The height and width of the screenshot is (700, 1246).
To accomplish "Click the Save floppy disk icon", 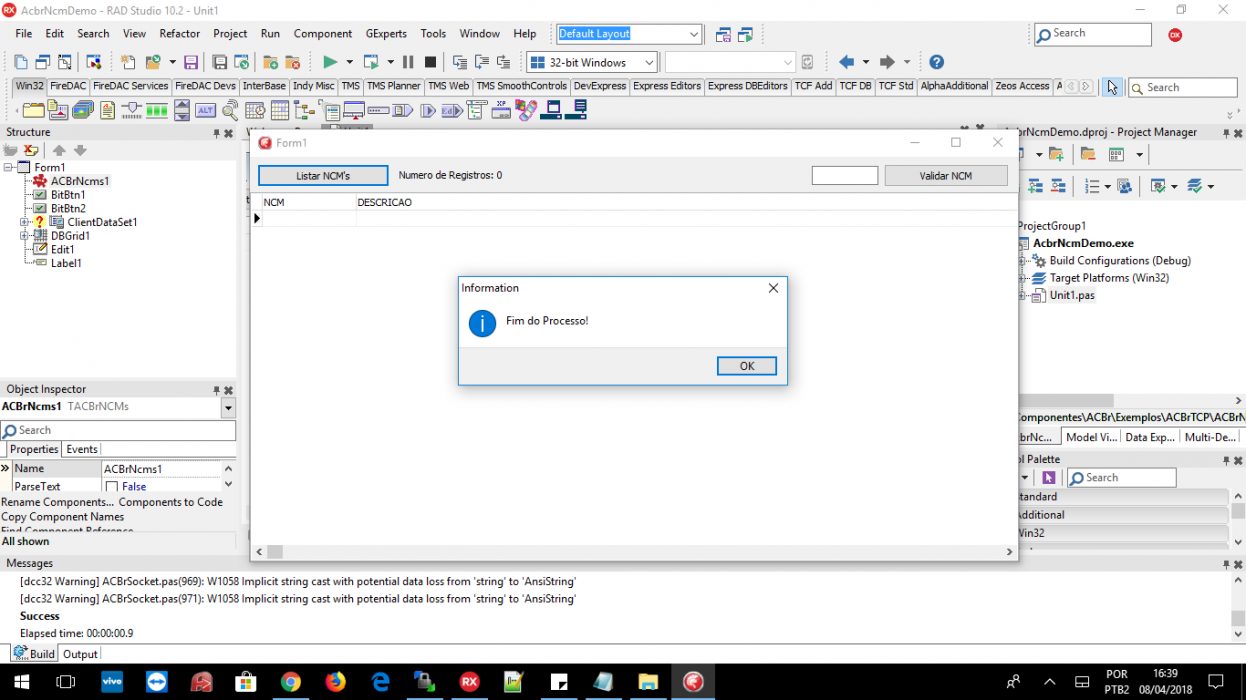I will tap(190, 62).
